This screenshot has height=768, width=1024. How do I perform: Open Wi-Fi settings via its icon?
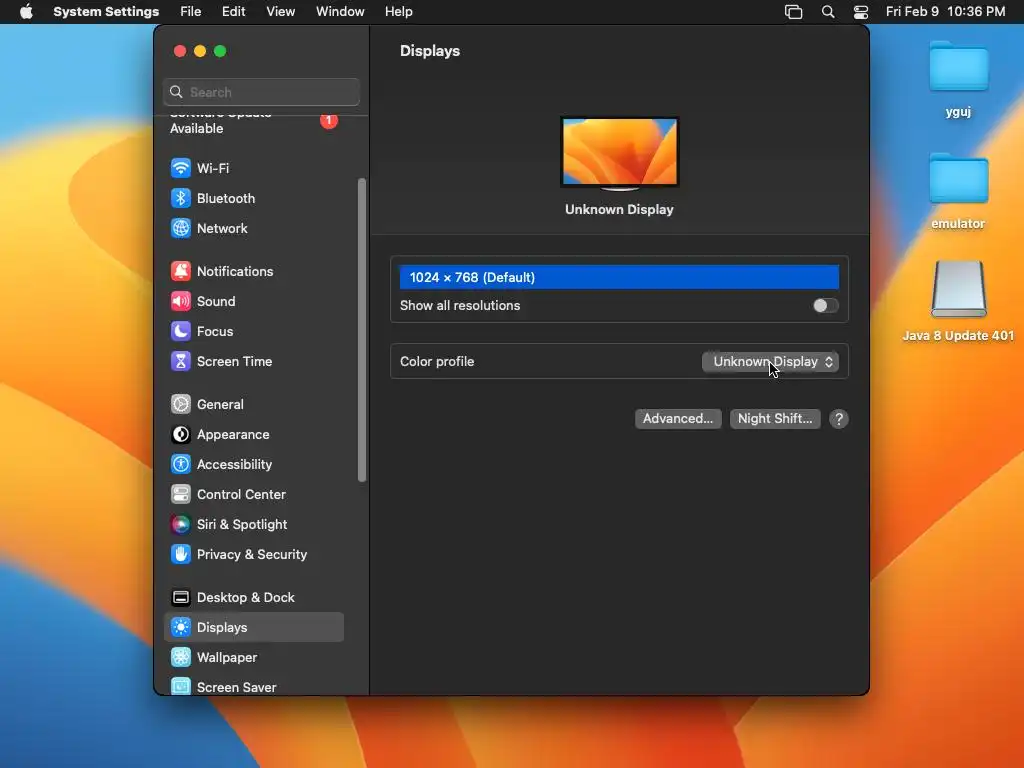point(181,168)
